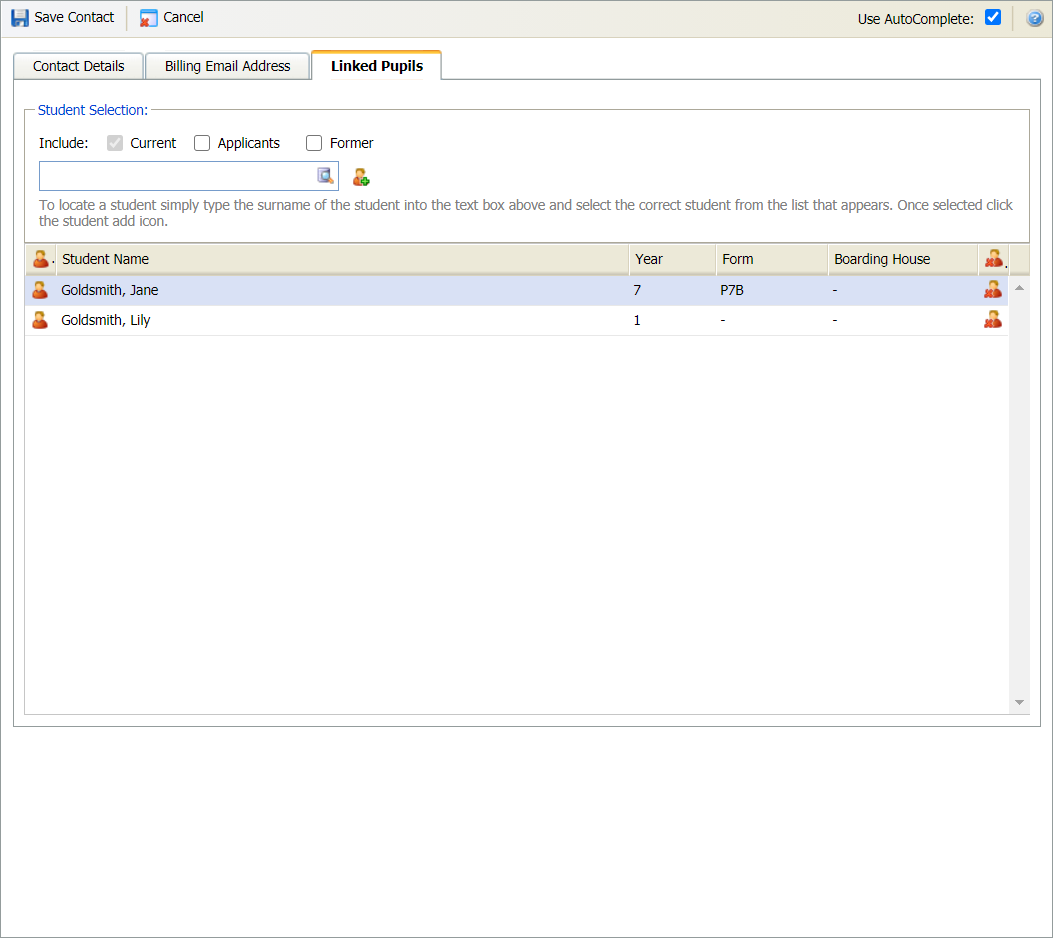Open the help question mark icon
The image size is (1053, 938).
click(1035, 18)
